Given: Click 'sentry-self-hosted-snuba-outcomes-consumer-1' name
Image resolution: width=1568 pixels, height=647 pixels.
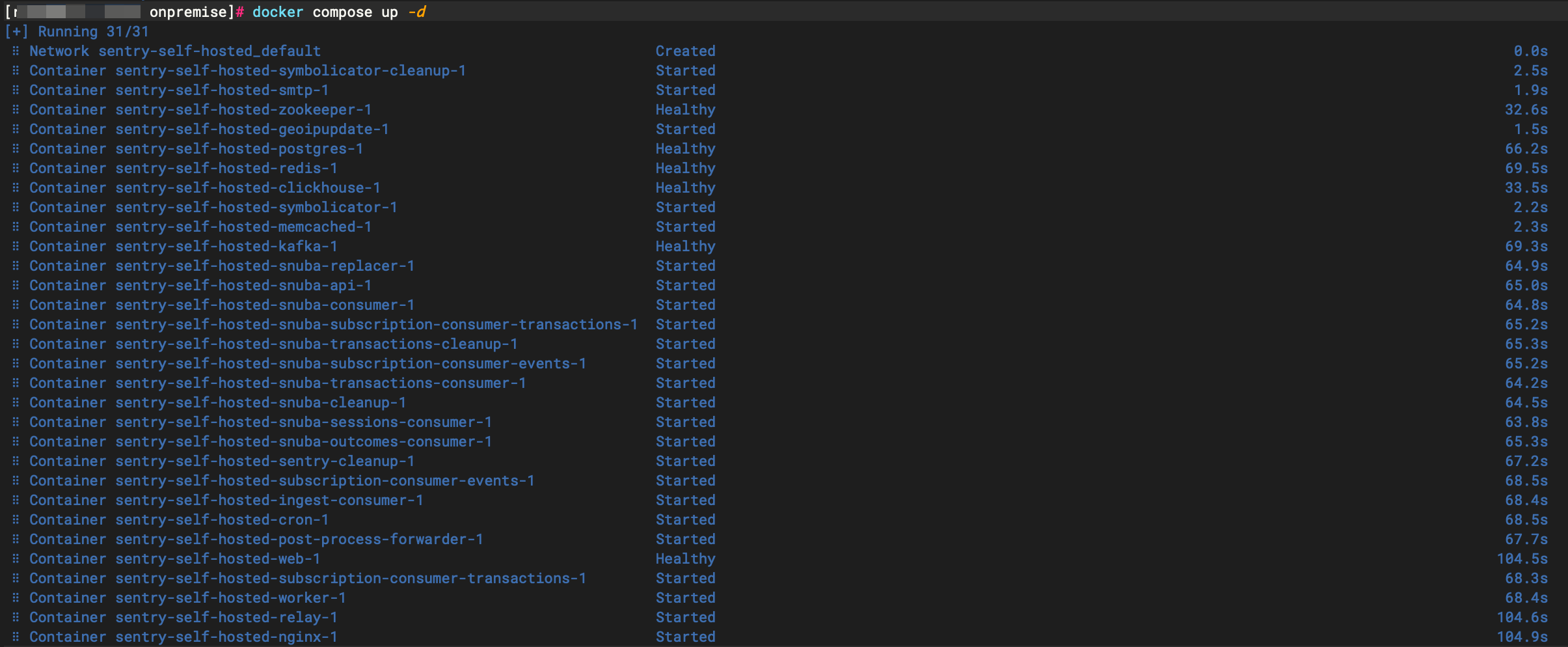Looking at the screenshot, I should [304, 441].
